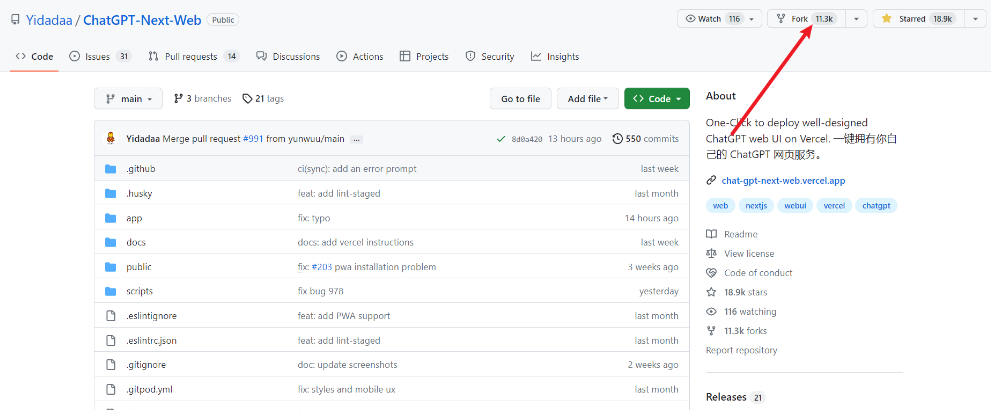Select the chatgpt topic tag
This screenshot has width=991, height=410.
(876, 205)
